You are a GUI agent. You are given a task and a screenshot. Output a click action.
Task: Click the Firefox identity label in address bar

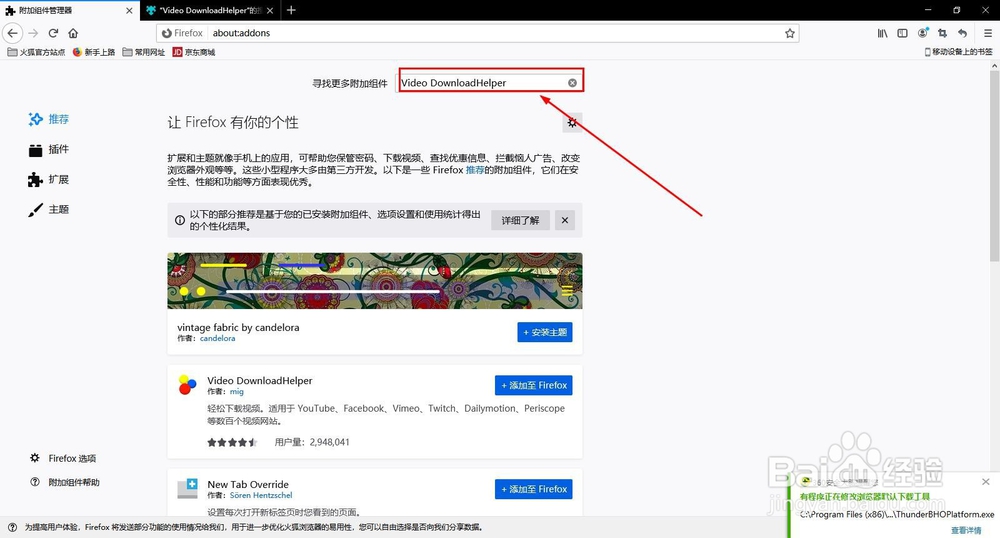point(182,33)
